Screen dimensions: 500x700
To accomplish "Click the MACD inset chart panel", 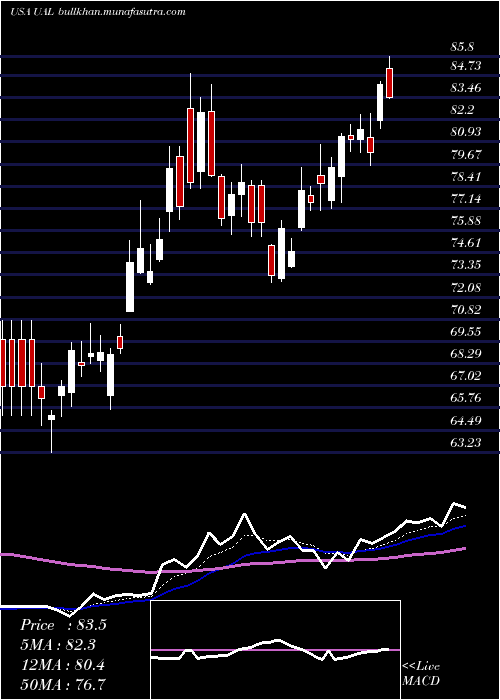I will click(x=275, y=650).
